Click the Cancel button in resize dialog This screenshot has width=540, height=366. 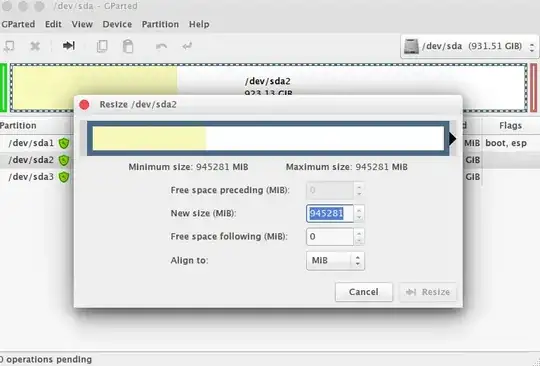click(x=364, y=292)
